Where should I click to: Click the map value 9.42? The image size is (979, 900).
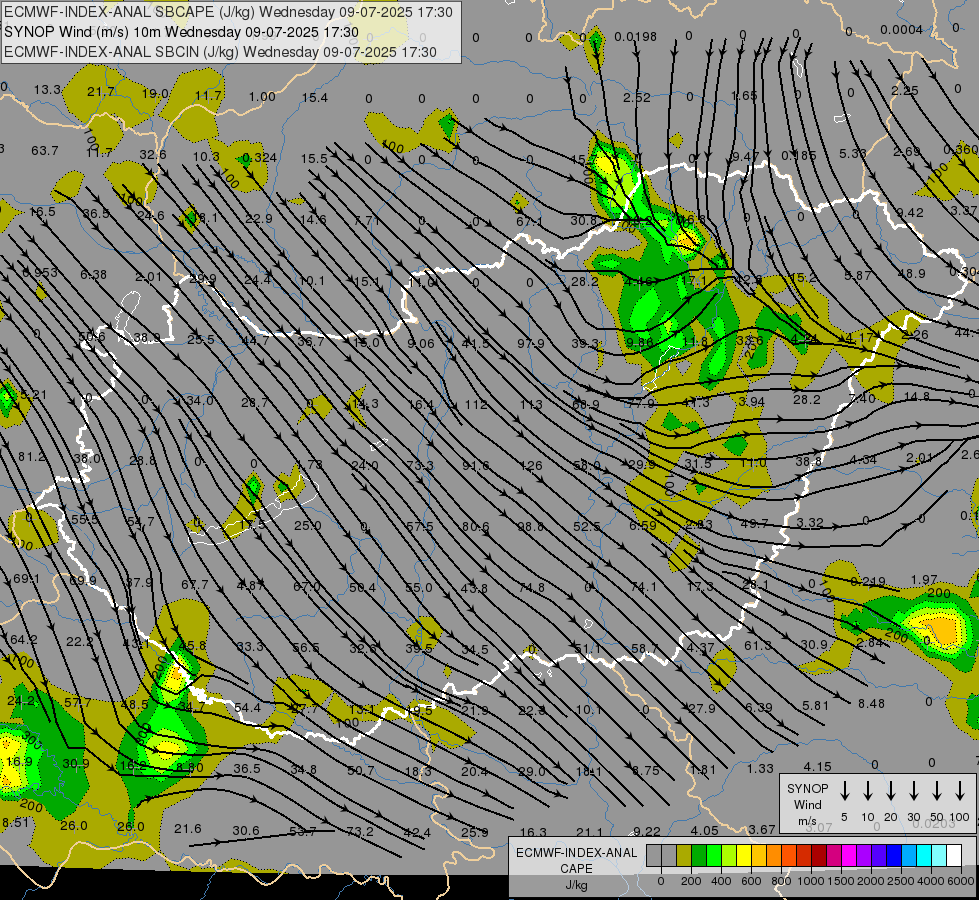click(910, 212)
